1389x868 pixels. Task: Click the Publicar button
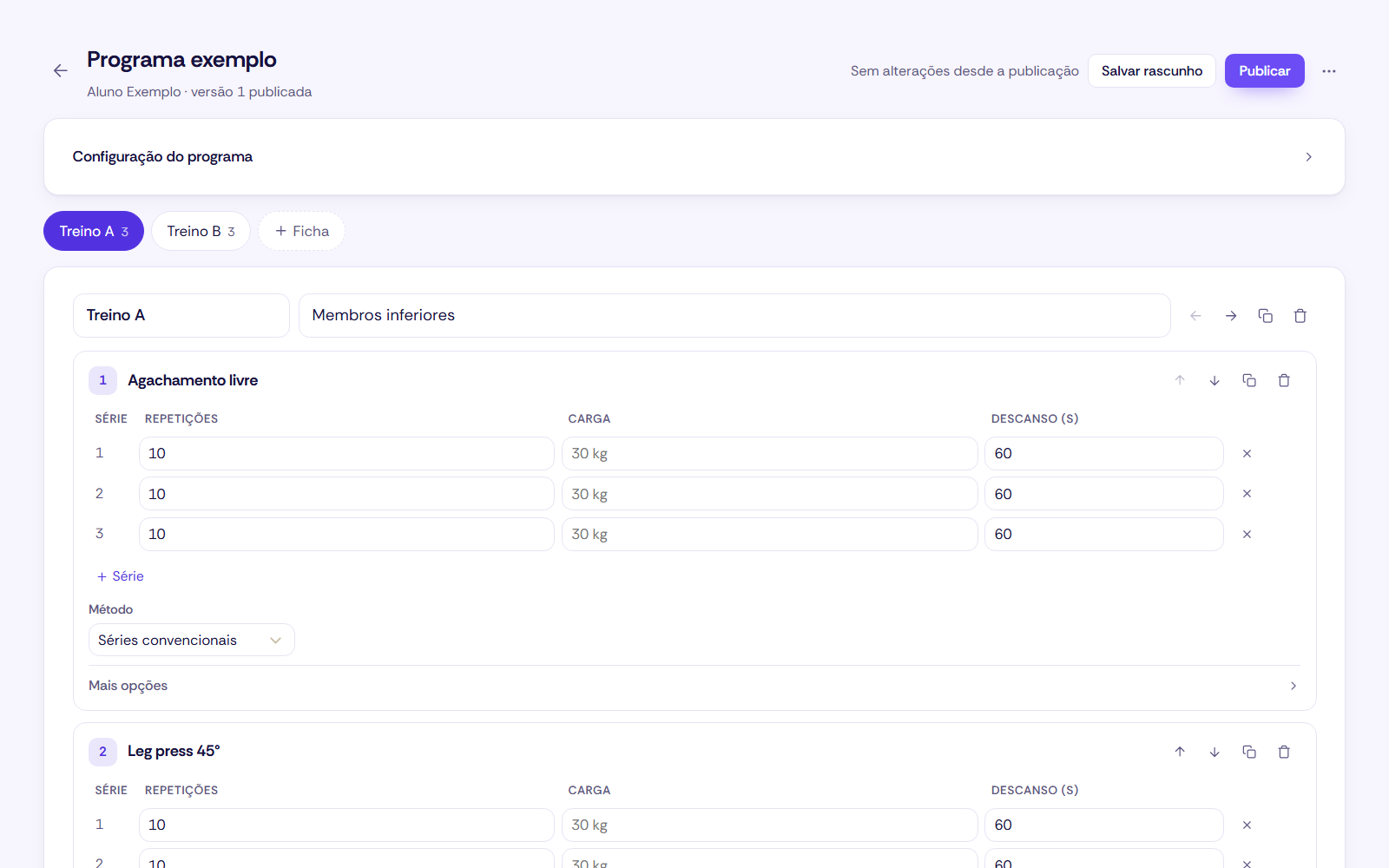pyautogui.click(x=1264, y=71)
